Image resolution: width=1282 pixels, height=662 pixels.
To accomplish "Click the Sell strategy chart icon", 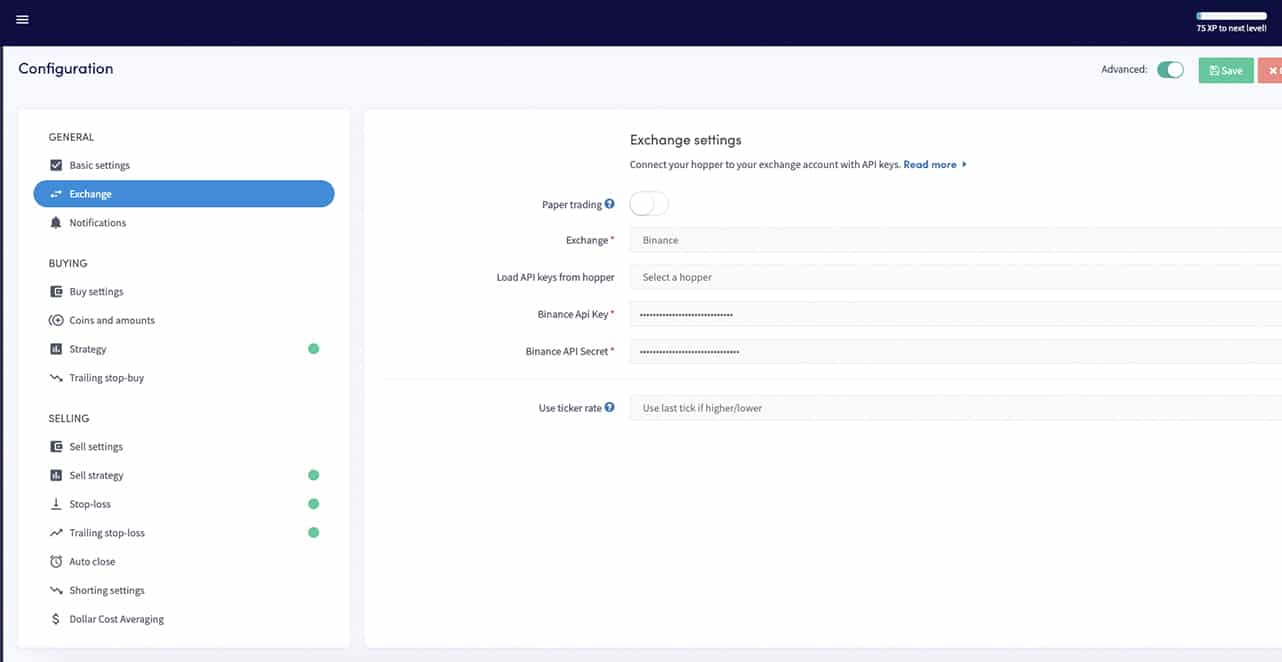I will click(56, 475).
